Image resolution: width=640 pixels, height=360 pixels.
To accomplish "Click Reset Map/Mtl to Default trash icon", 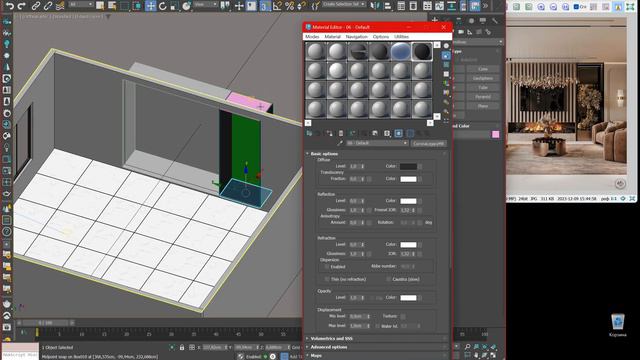I will [x=341, y=133].
